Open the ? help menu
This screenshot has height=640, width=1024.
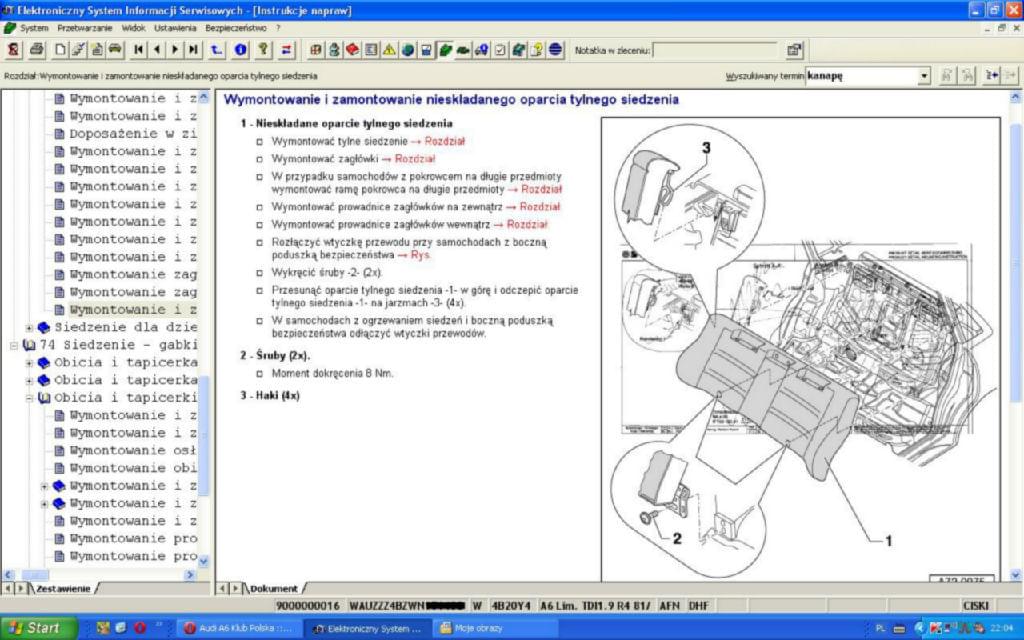click(278, 28)
